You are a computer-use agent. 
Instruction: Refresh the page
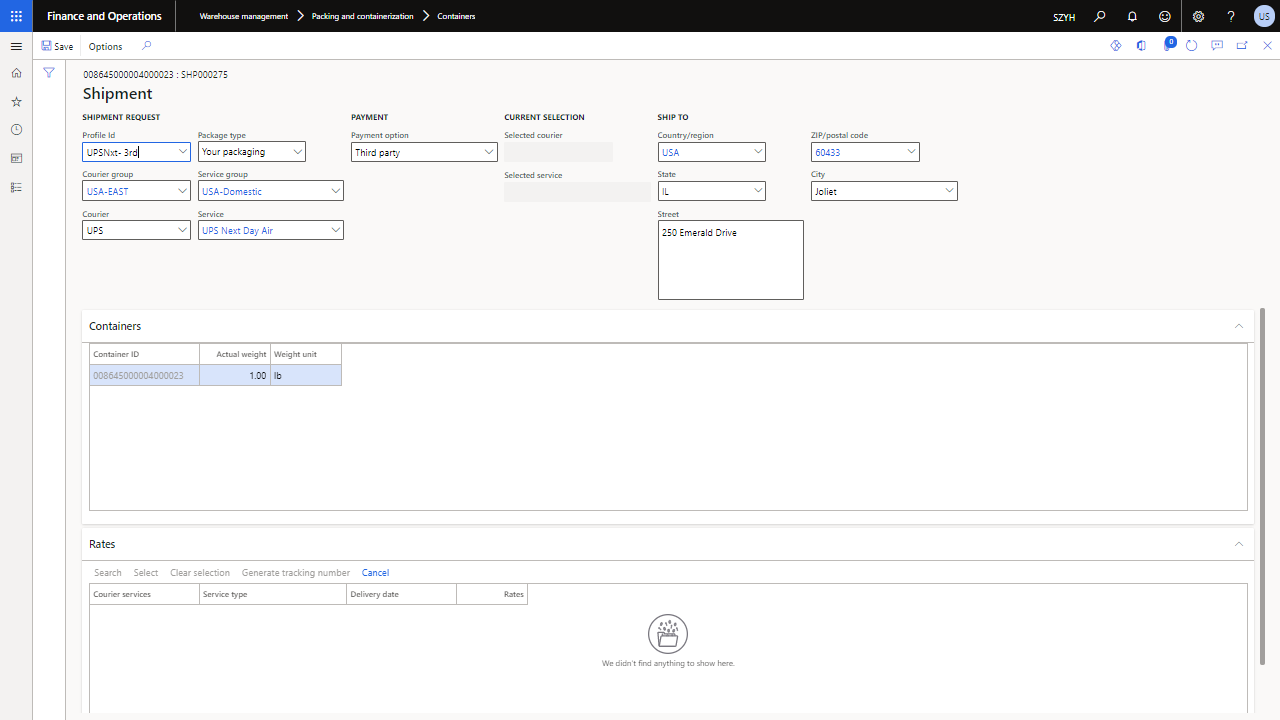coord(1192,46)
